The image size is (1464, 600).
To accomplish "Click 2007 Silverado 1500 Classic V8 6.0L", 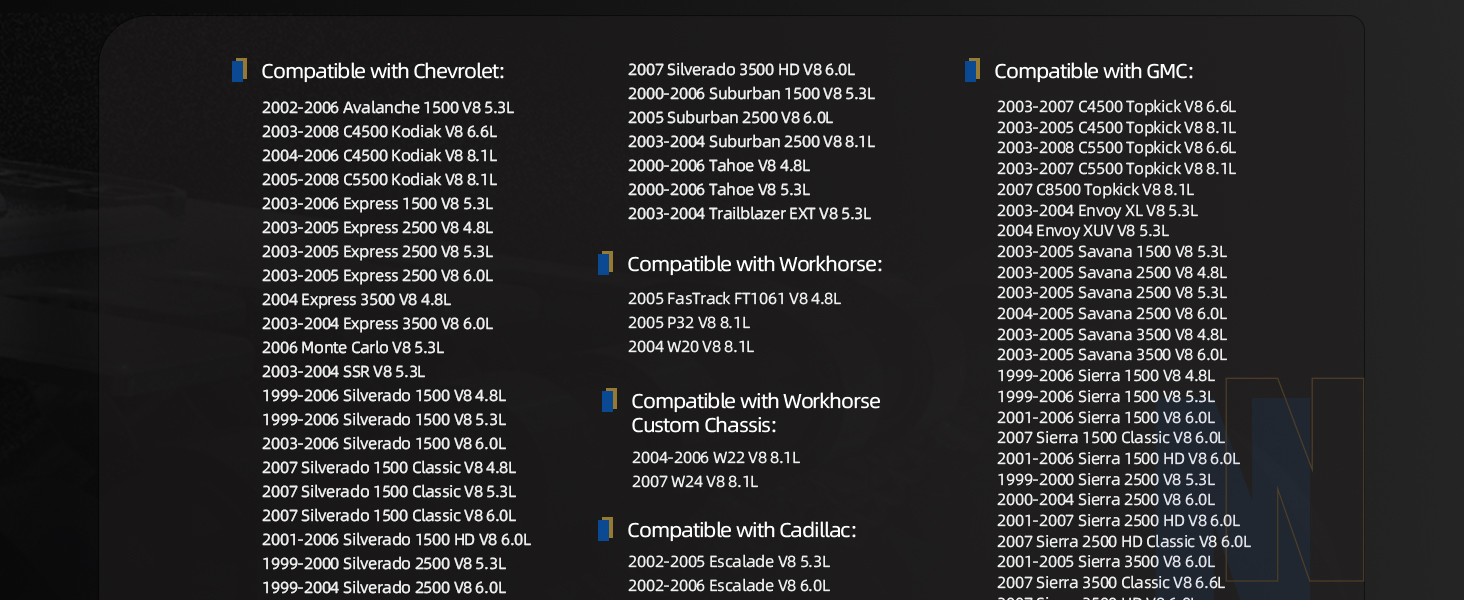I will (389, 515).
